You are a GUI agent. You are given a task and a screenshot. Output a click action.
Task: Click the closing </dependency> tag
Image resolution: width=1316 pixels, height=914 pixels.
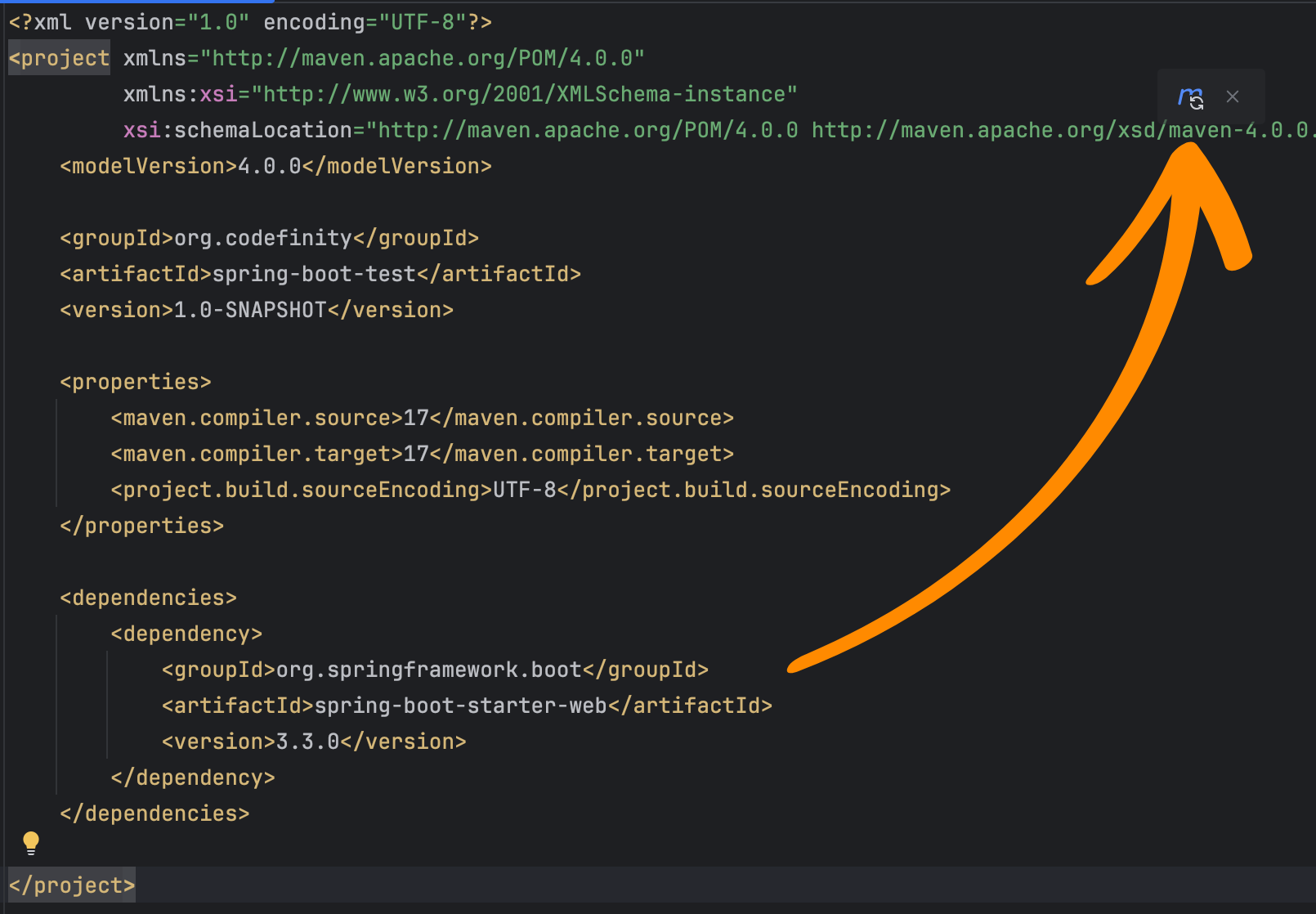coord(193,777)
